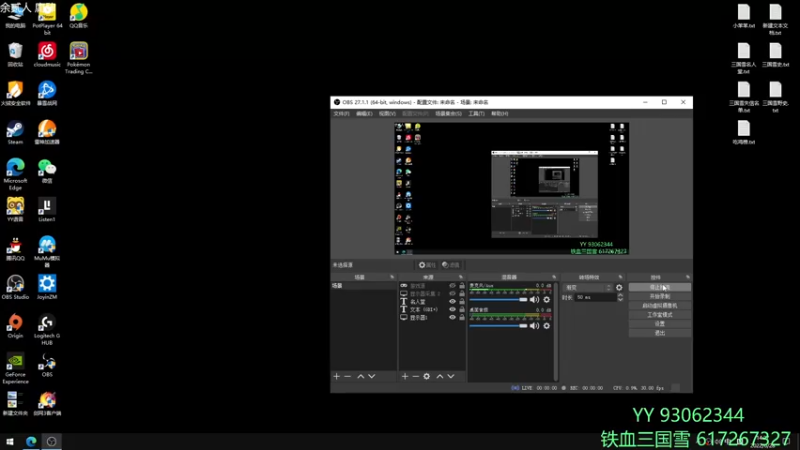Open Origin desktop shortcut
The height and width of the screenshot is (450, 800).
point(15,326)
